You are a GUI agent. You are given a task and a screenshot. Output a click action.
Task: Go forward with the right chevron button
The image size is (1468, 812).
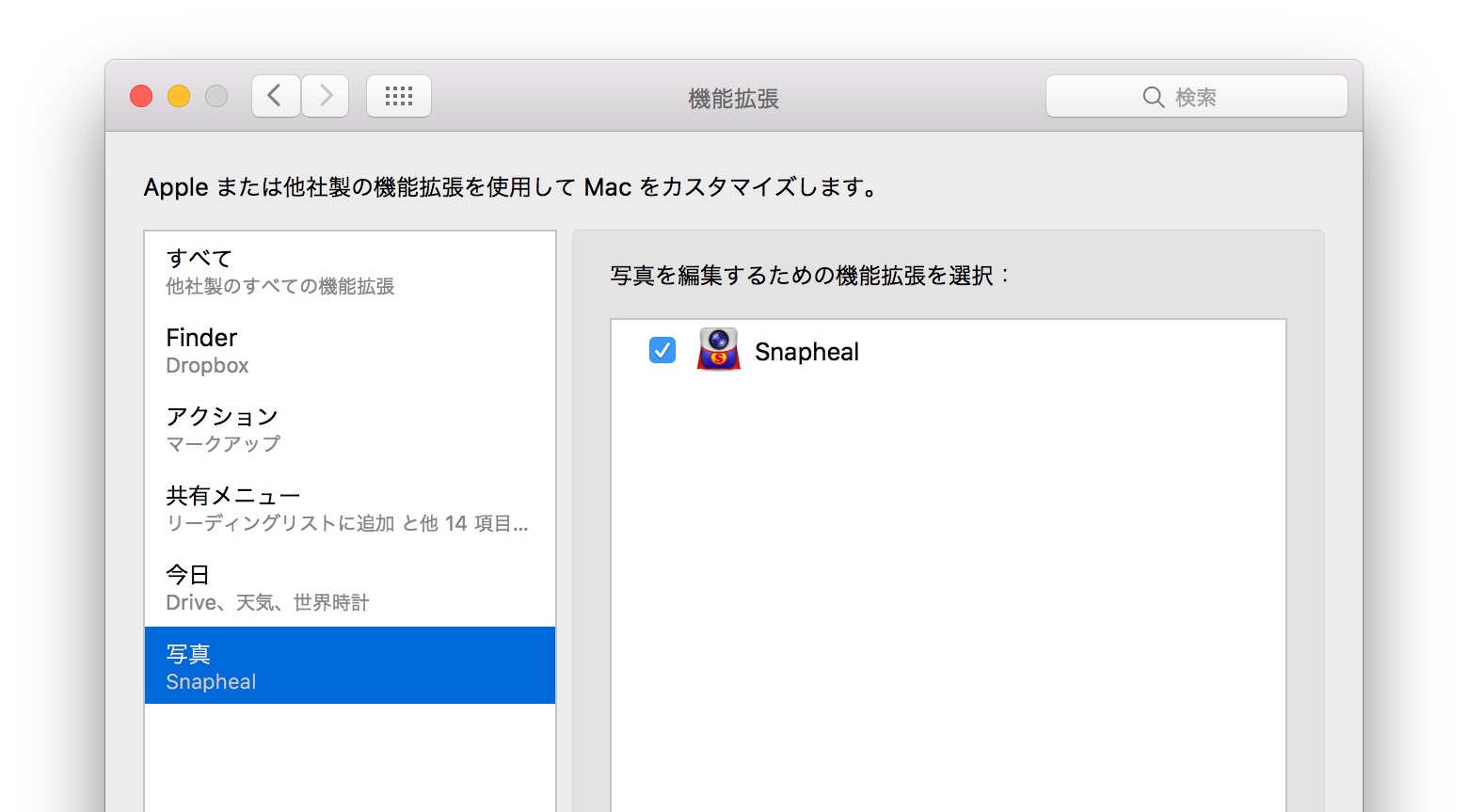[326, 96]
